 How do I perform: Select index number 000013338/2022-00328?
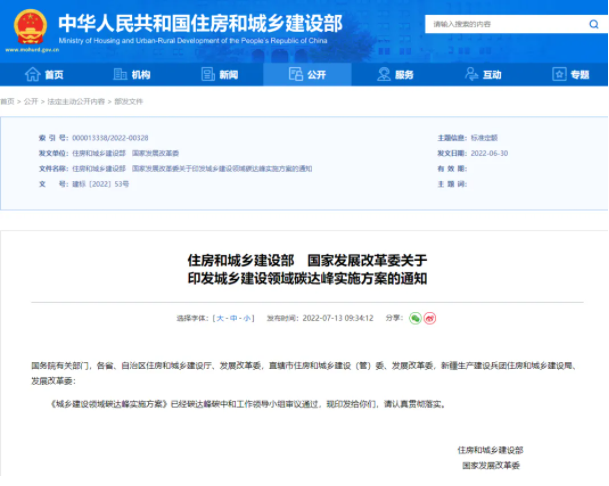click(110, 138)
